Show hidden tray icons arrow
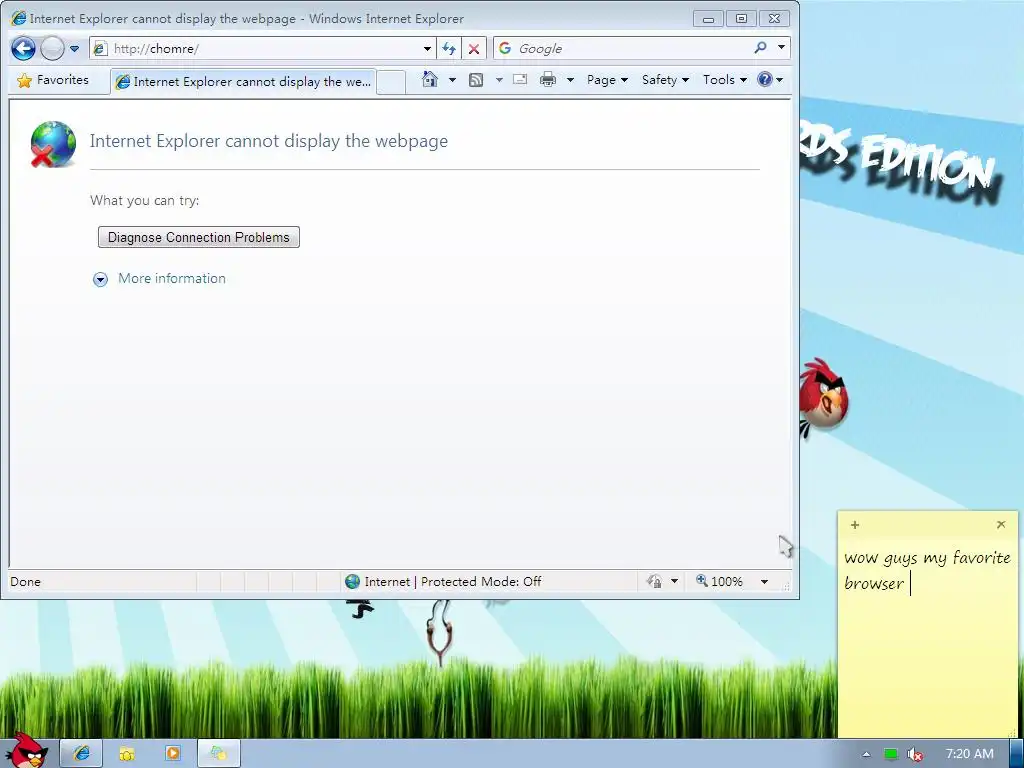This screenshot has height=768, width=1024. [x=866, y=754]
